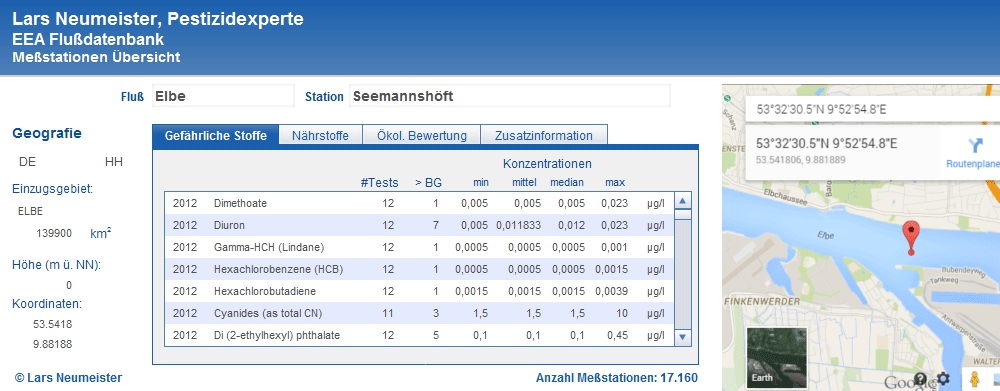Image resolution: width=1000 pixels, height=391 pixels.
Task: Click the country code DE
Action: pyautogui.click(x=27, y=162)
